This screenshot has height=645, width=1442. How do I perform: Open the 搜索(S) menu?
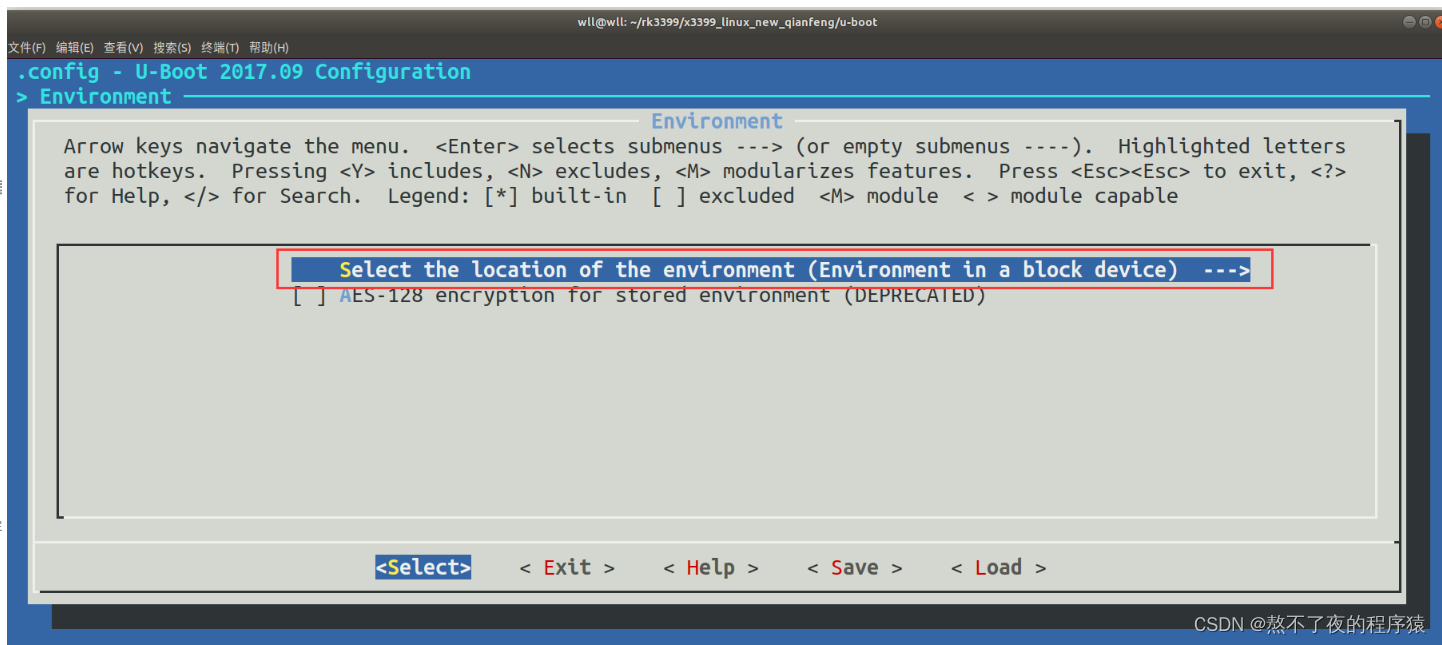[172, 47]
